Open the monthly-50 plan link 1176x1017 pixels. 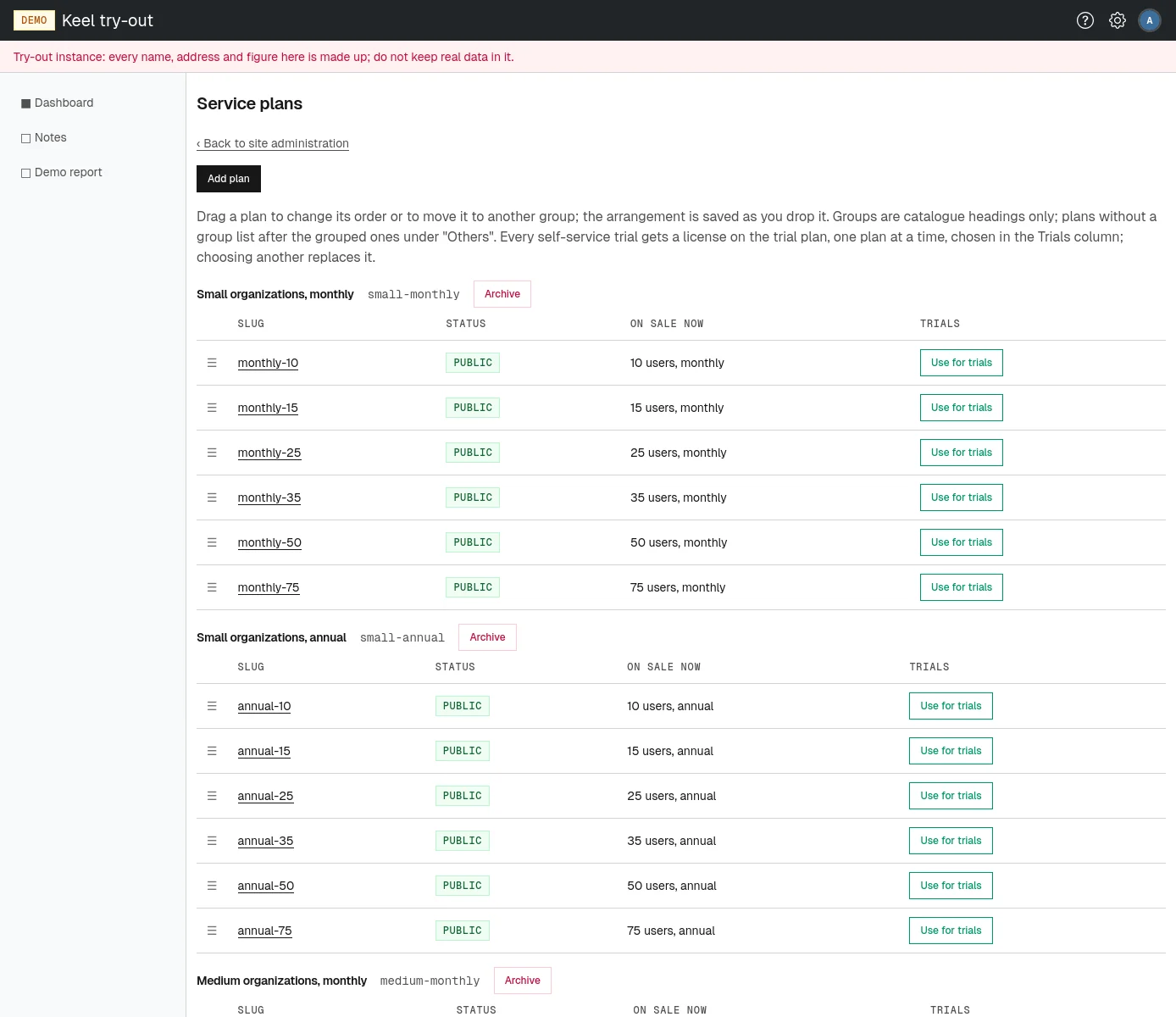[269, 542]
